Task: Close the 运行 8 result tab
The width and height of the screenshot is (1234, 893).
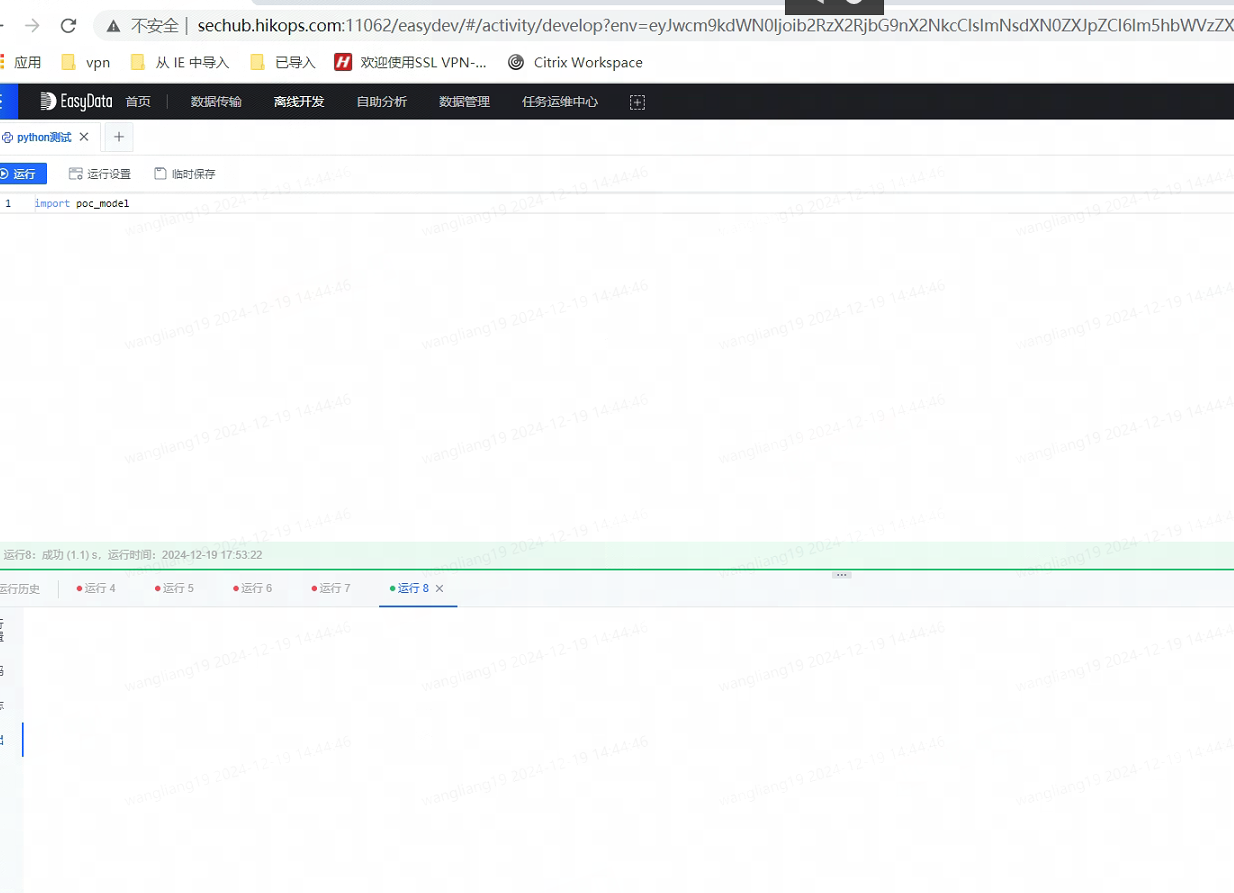Action: pos(440,589)
